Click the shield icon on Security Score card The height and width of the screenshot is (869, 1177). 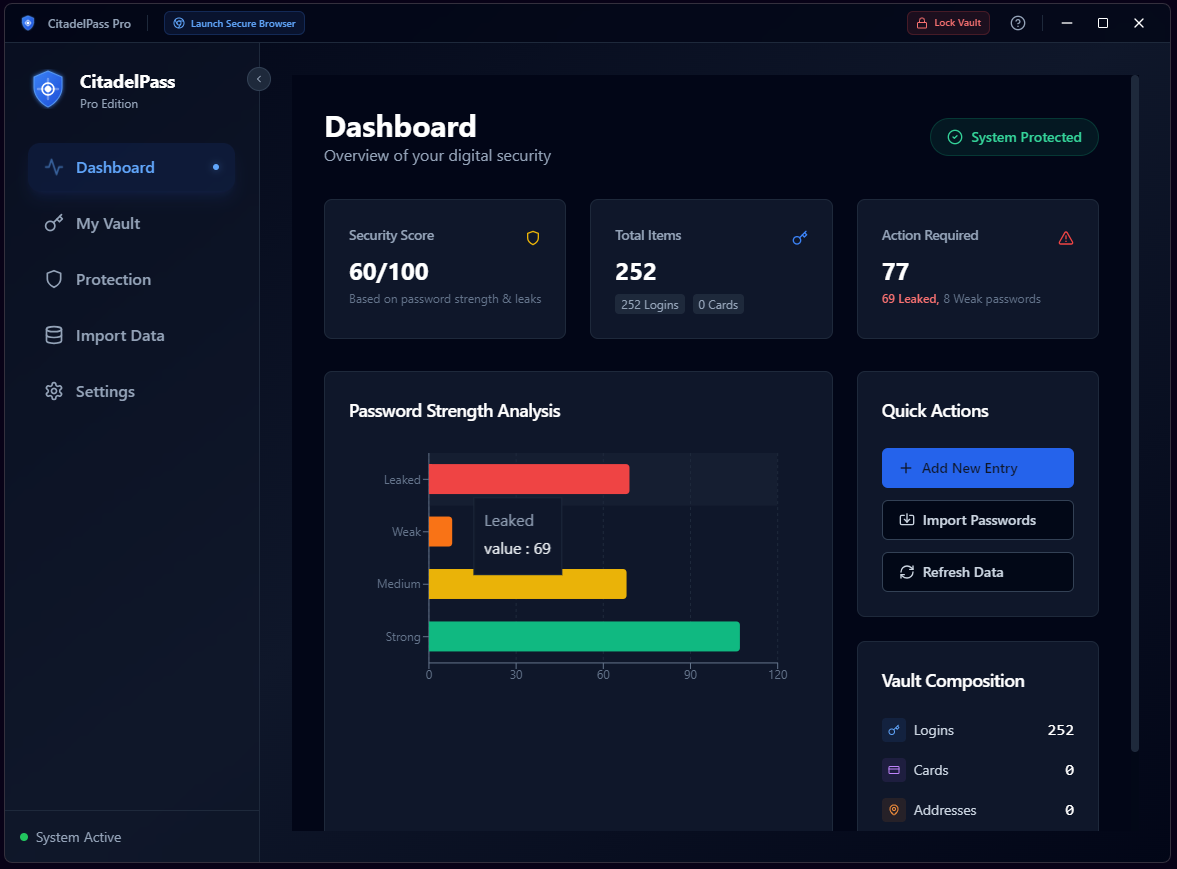[x=533, y=237]
